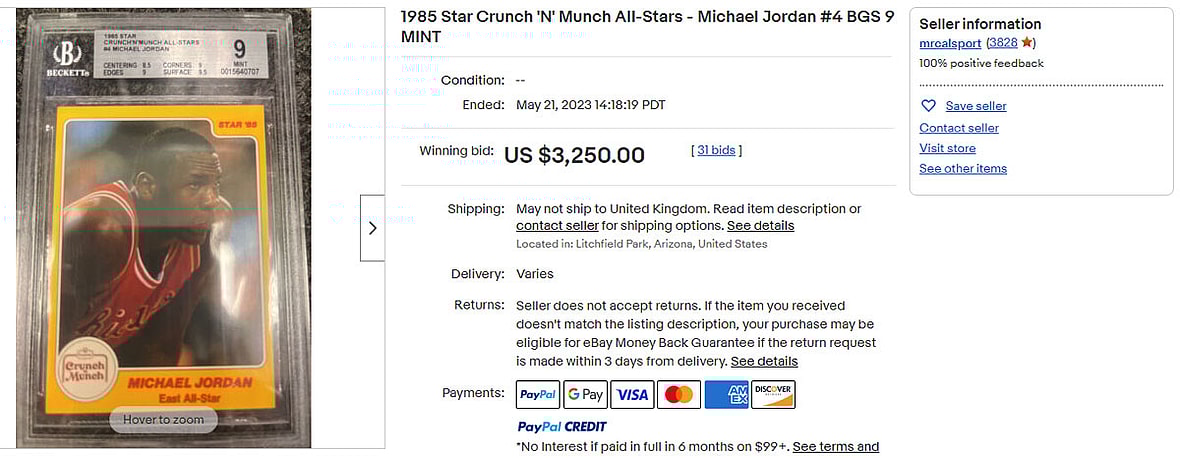The height and width of the screenshot is (458, 1180).
Task: Click the American Express icon
Action: pyautogui.click(x=726, y=395)
